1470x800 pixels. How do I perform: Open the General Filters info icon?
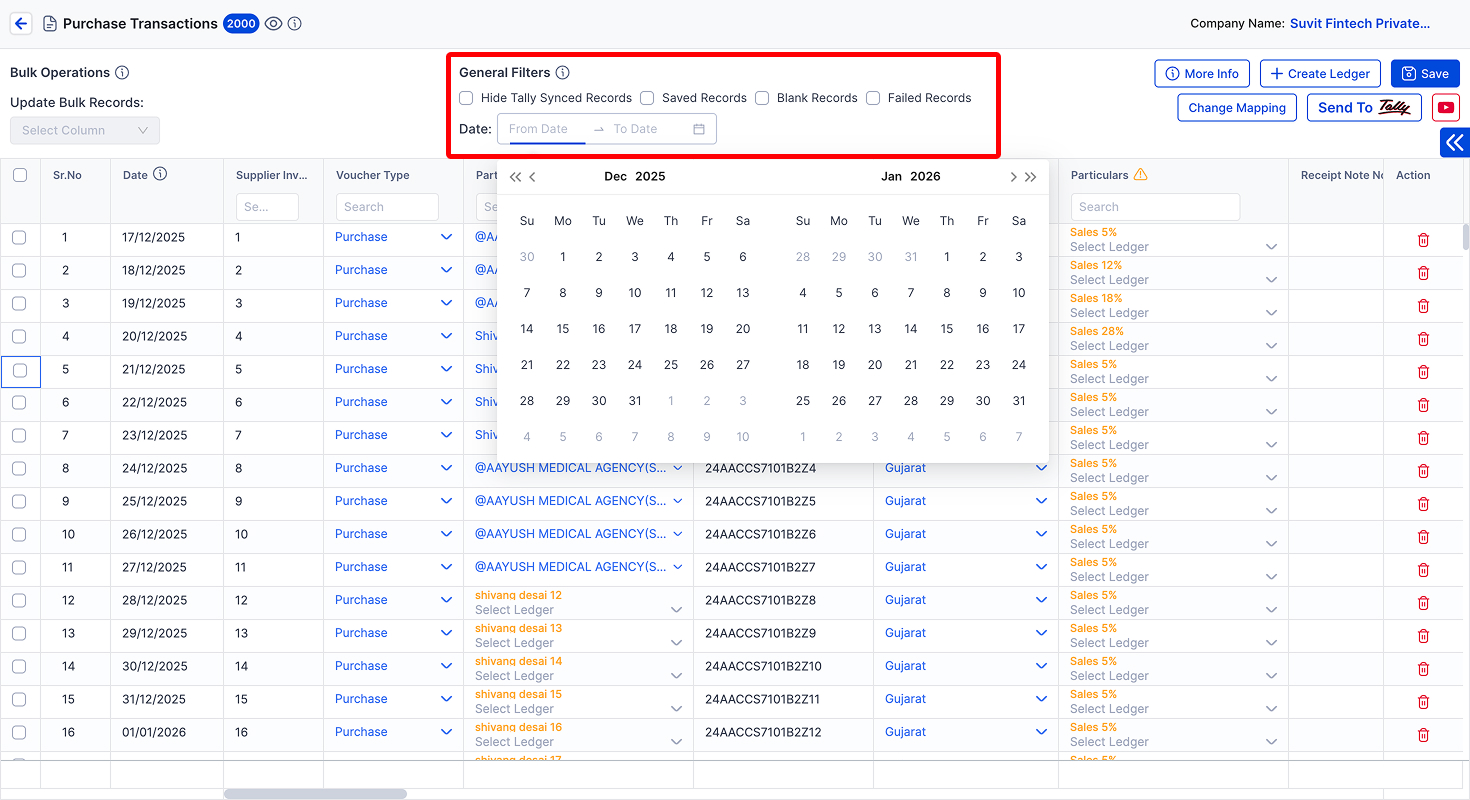point(562,72)
